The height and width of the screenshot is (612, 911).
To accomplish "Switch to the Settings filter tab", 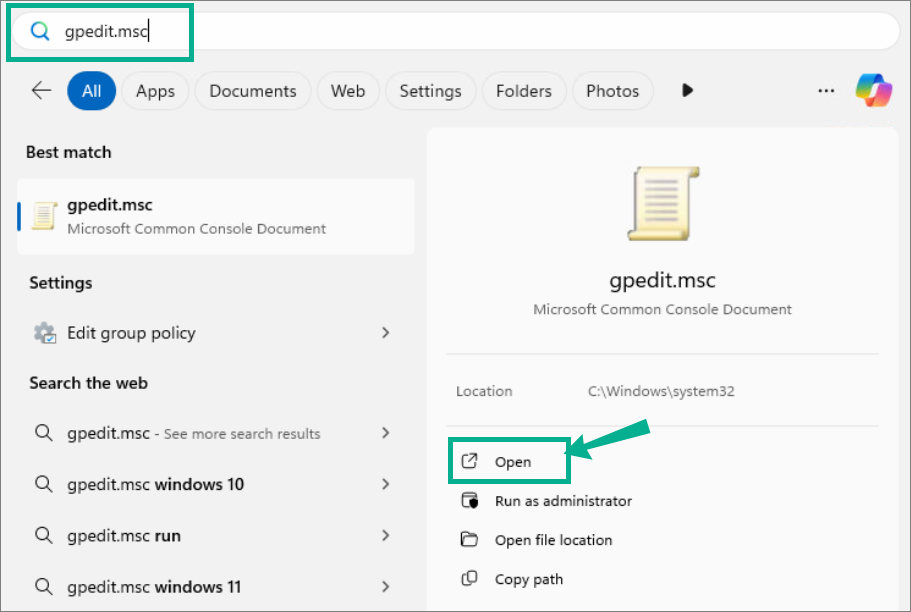I will point(431,91).
